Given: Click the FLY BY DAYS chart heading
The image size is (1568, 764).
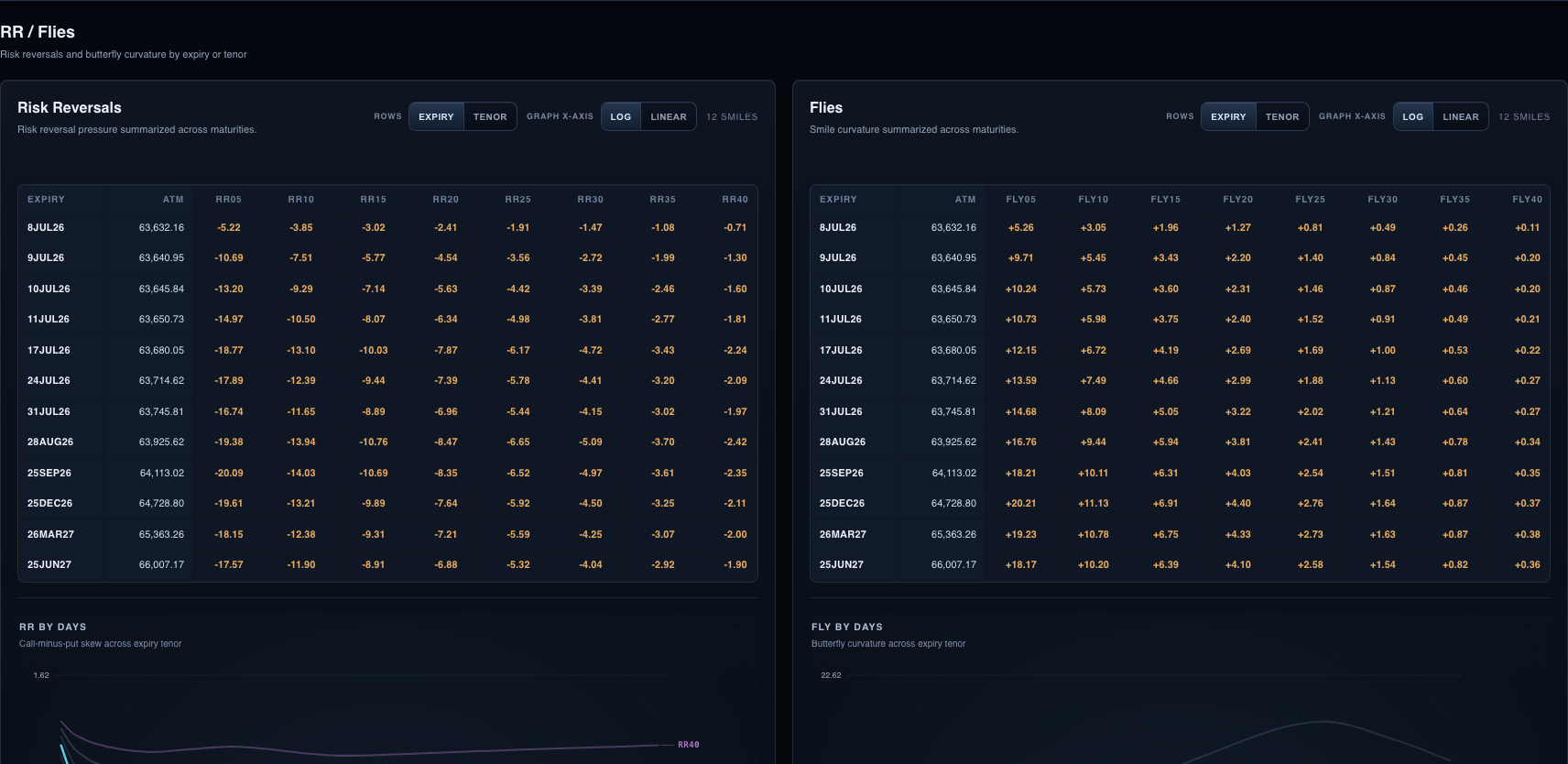Looking at the screenshot, I should pos(847,627).
